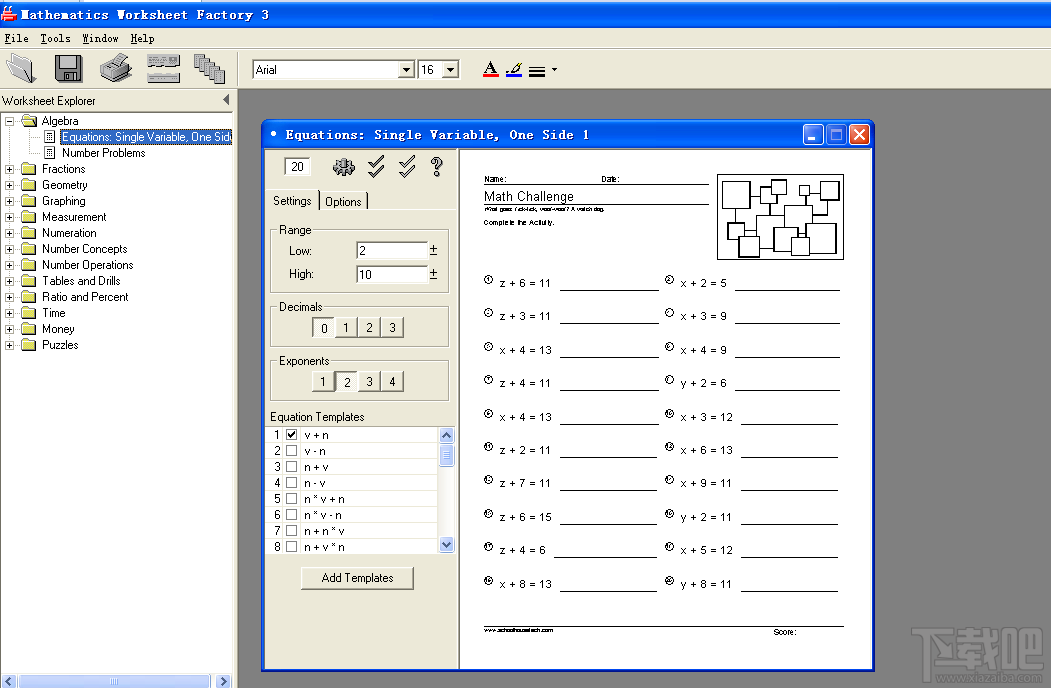Click the Low range input field

click(391, 250)
